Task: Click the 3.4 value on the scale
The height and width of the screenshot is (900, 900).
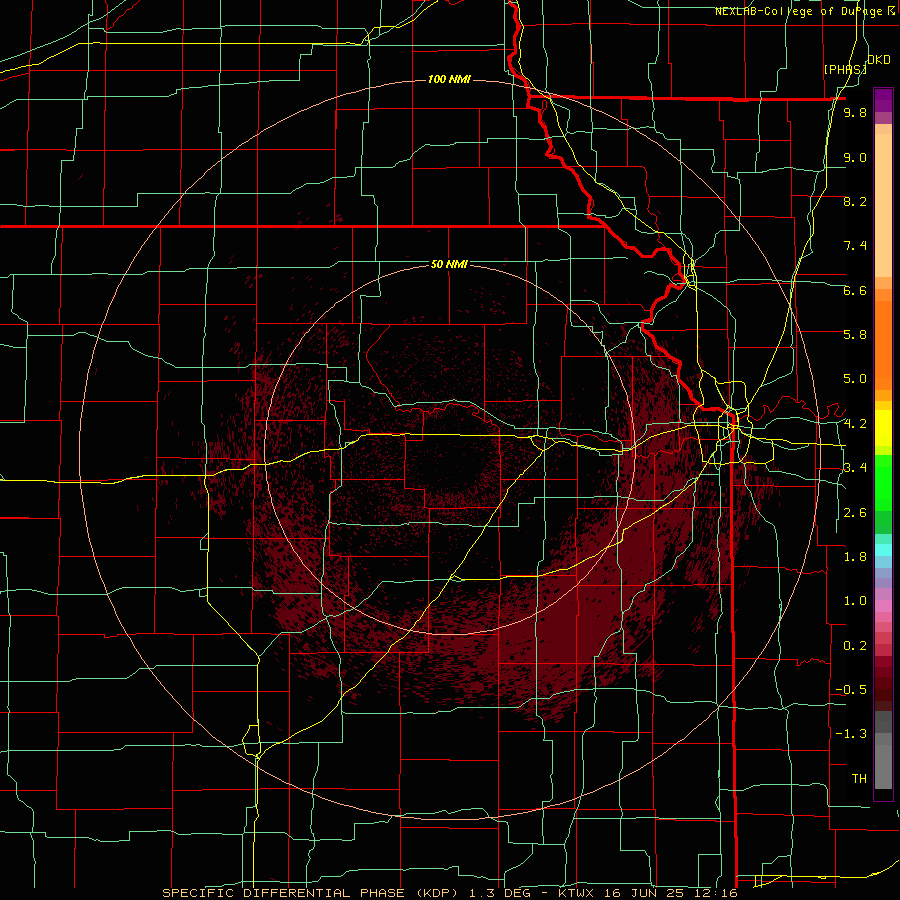Action: 855,468
